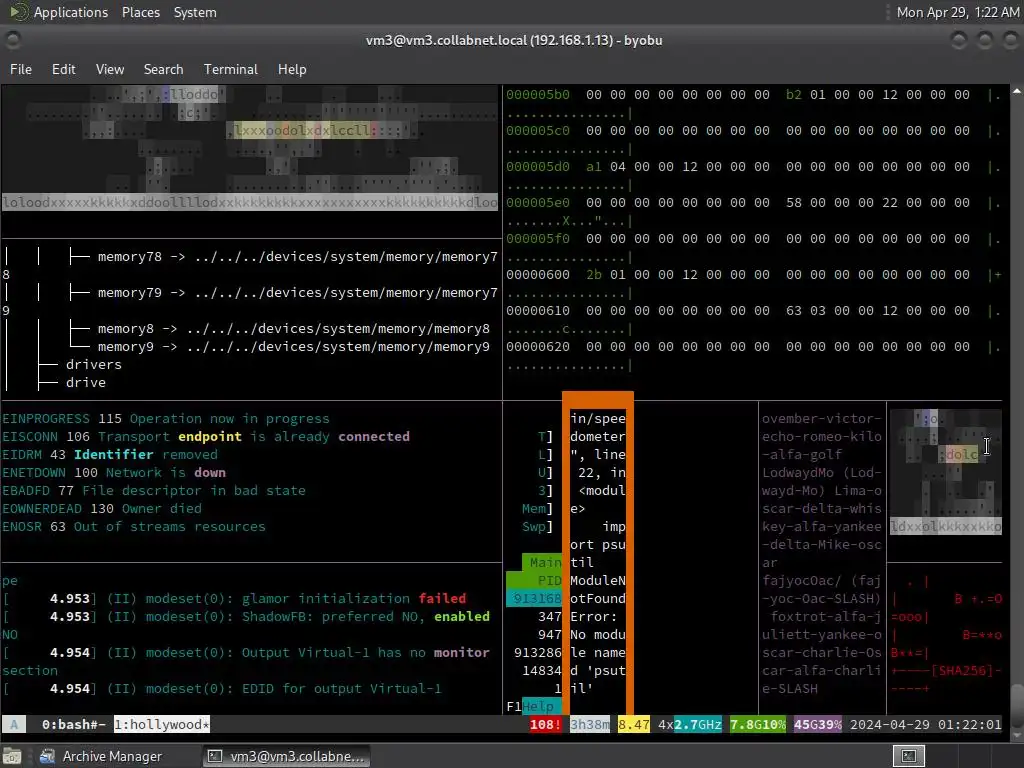Screen dimensions: 1024x768
Task: Click the EBADFD 77 error line
Action: (153, 490)
